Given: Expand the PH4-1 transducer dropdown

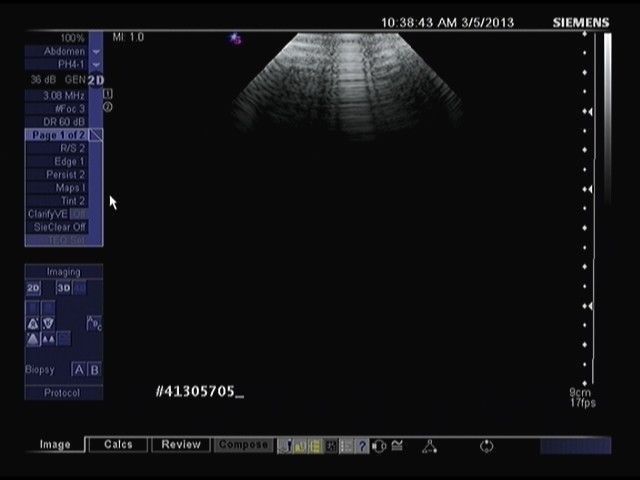Looking at the screenshot, I should [96, 64].
